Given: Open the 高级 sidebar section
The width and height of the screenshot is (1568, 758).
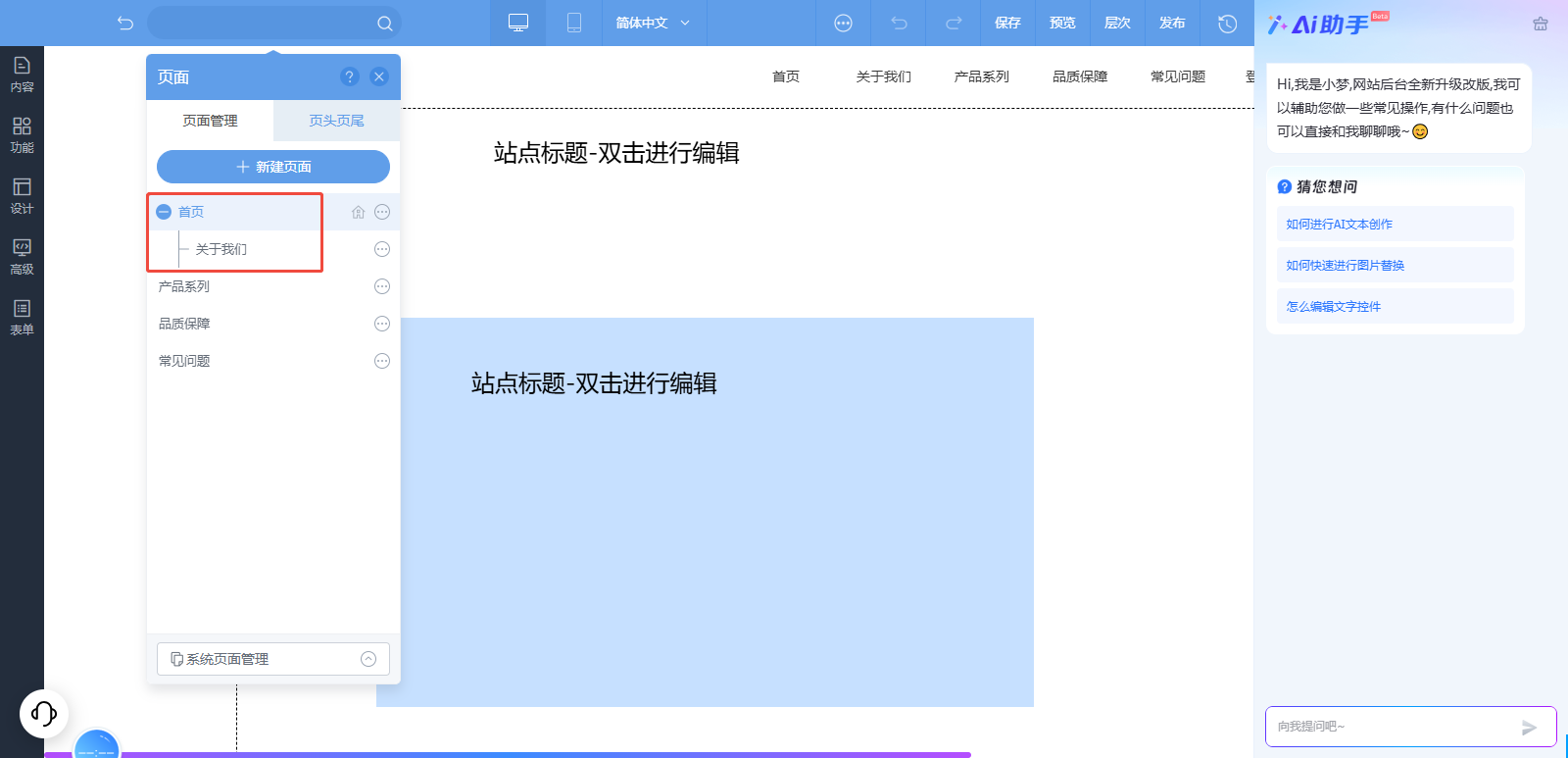Looking at the screenshot, I should pyautogui.click(x=22, y=257).
